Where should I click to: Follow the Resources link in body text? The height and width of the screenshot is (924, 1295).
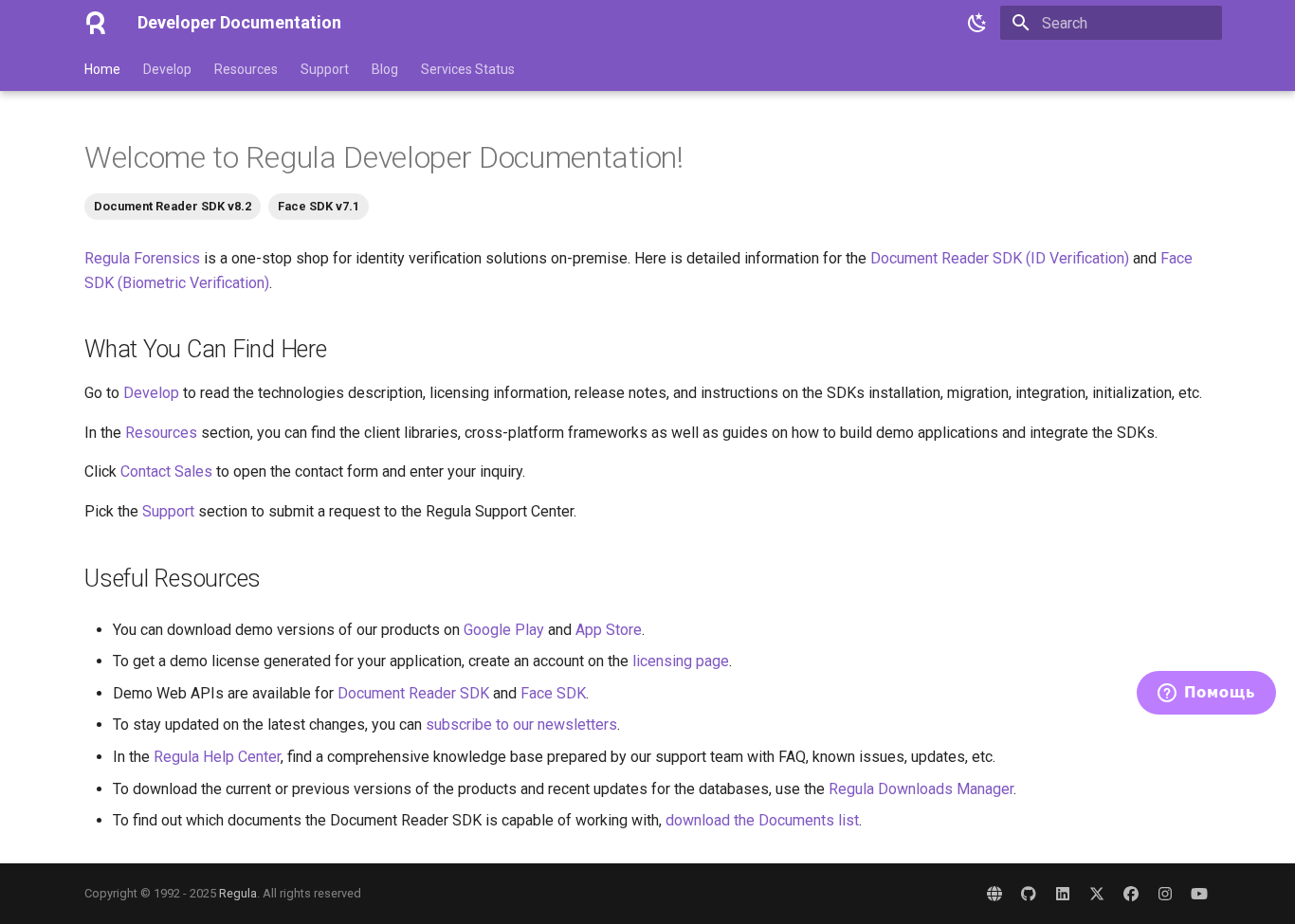pos(161,432)
